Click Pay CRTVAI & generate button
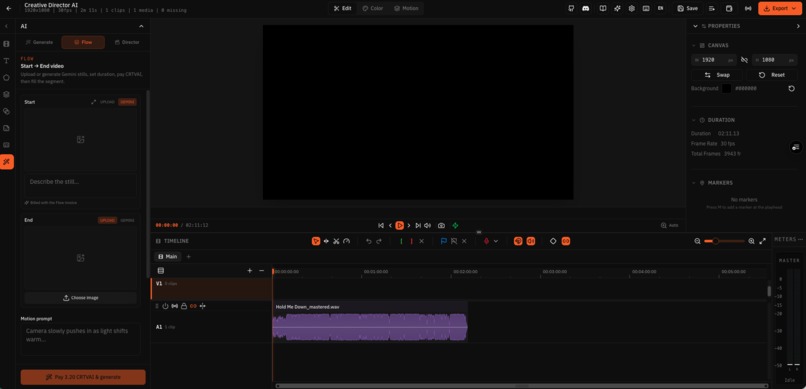This screenshot has height=389, width=806. [x=83, y=377]
